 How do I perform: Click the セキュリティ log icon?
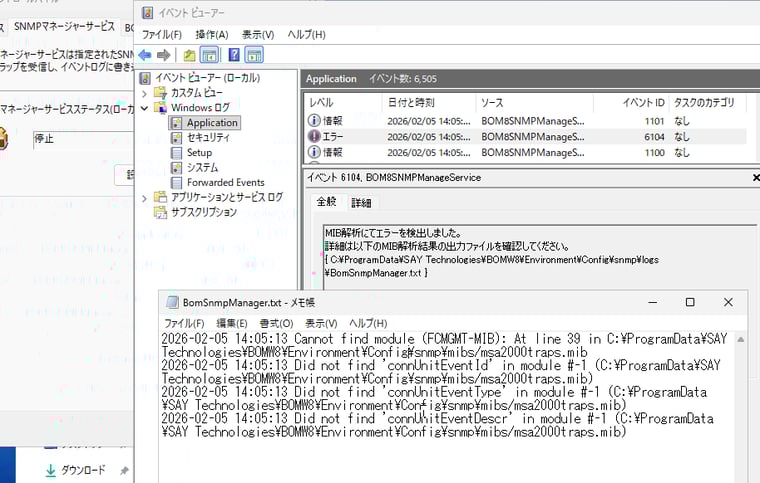[176, 138]
